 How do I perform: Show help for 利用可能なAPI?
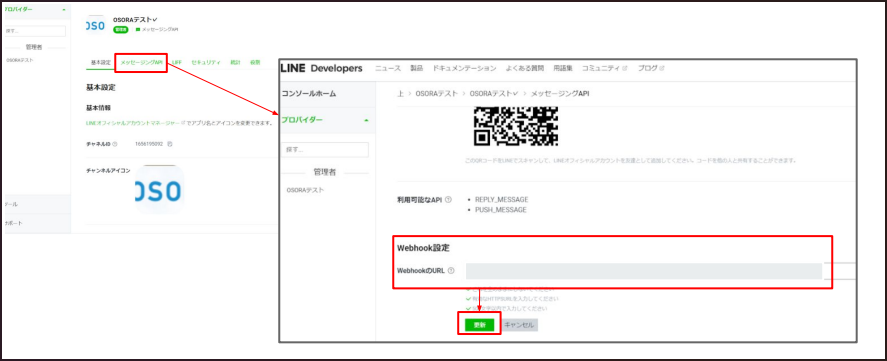[449, 200]
